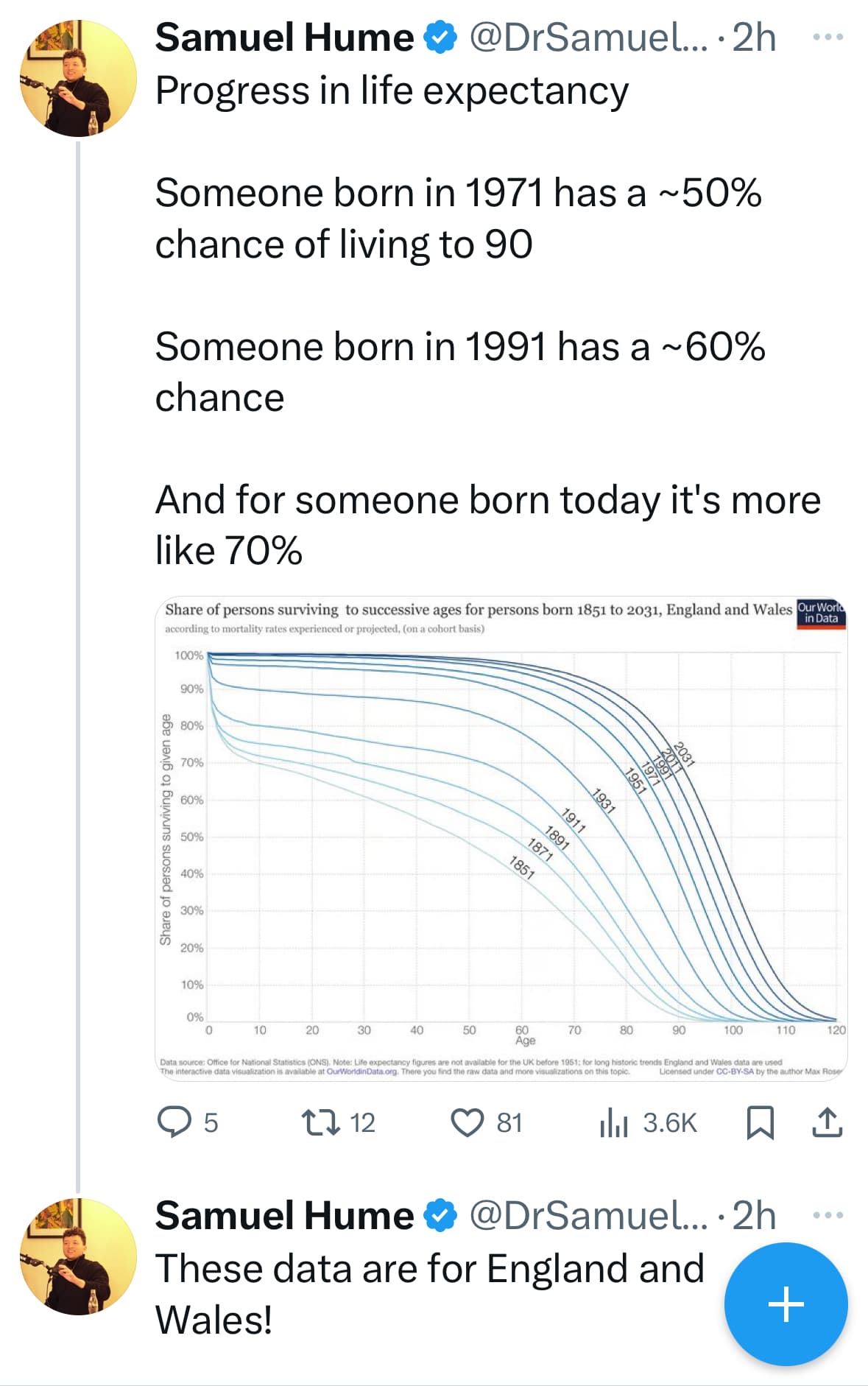This screenshot has width=868, height=1386.
Task: Open Samuel Hume's avatar on reply tweet
Action: pos(78,1256)
